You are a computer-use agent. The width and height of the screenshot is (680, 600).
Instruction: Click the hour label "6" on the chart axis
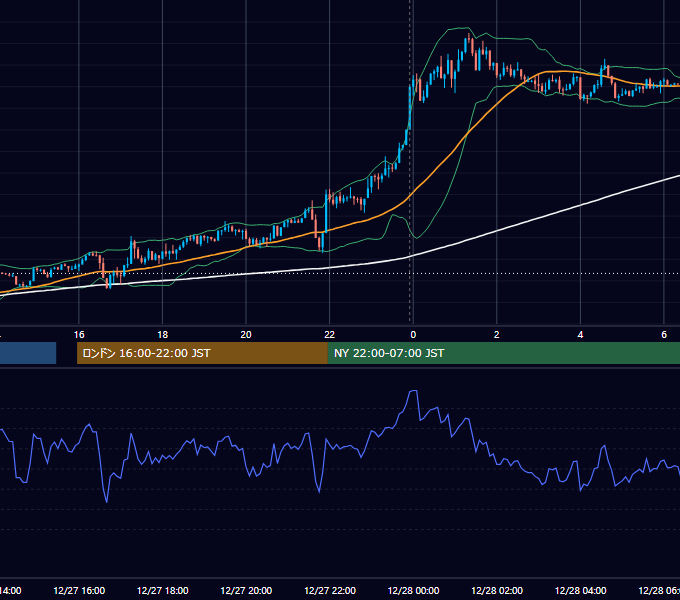[x=664, y=335]
